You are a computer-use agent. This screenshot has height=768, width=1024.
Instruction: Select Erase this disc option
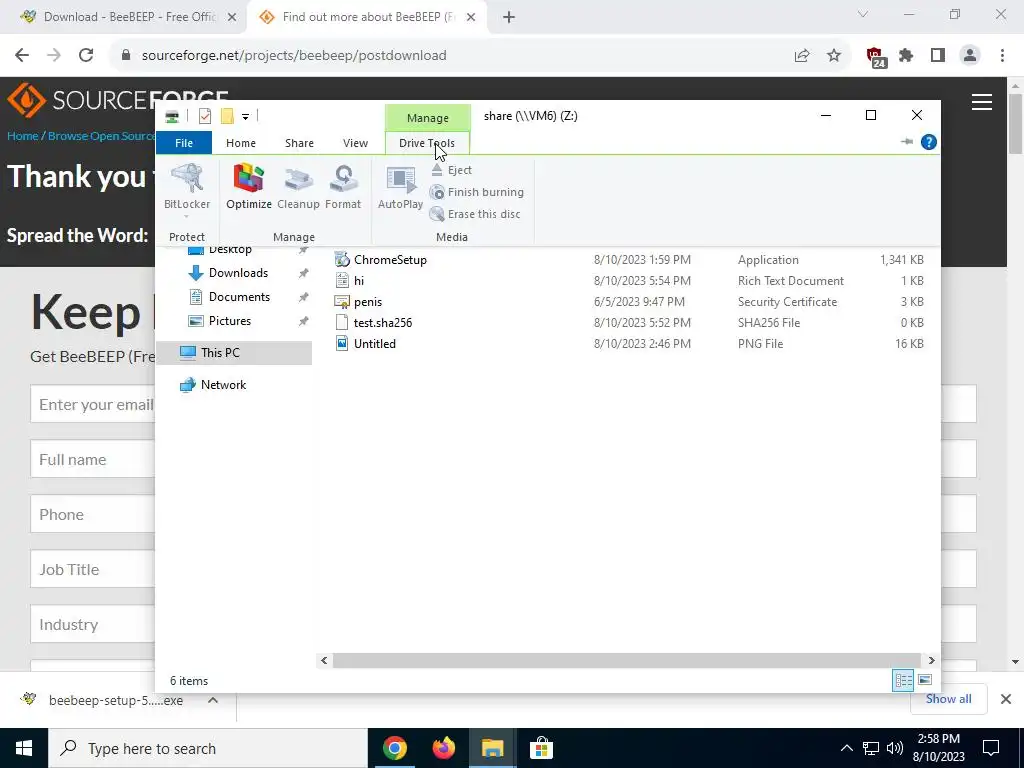475,214
